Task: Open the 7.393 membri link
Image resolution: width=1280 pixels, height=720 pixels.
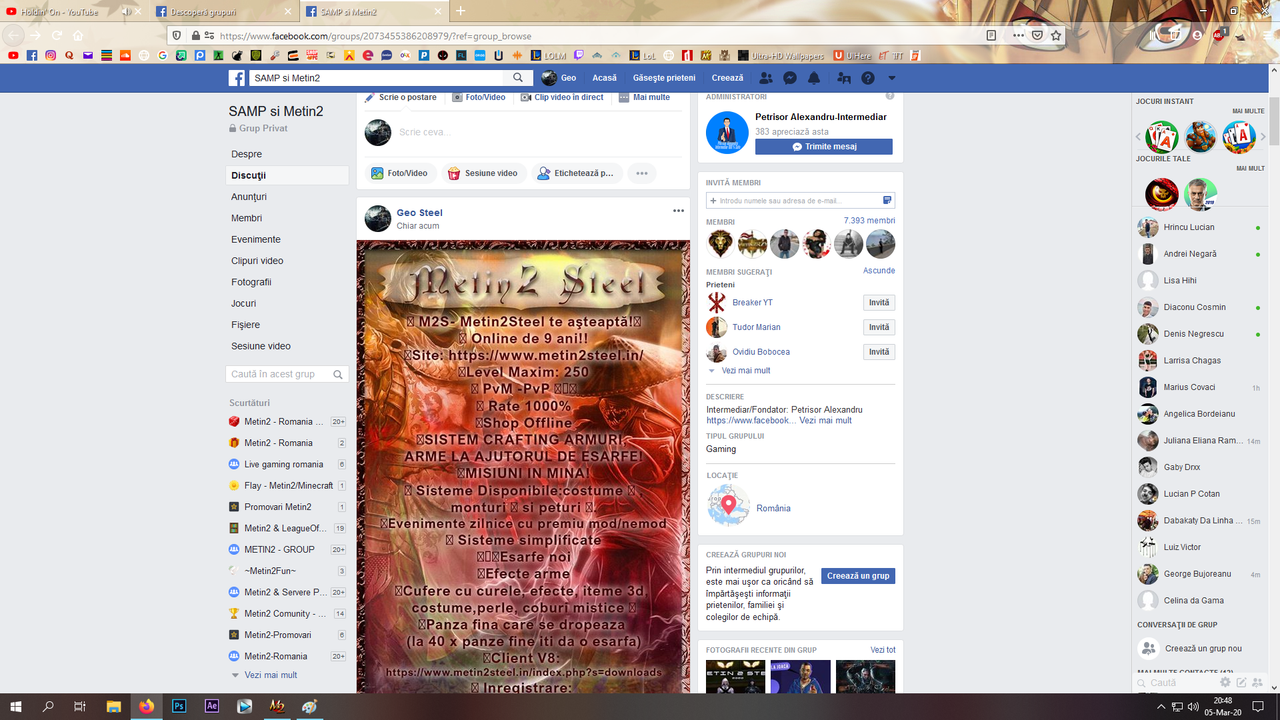Action: pos(869,221)
